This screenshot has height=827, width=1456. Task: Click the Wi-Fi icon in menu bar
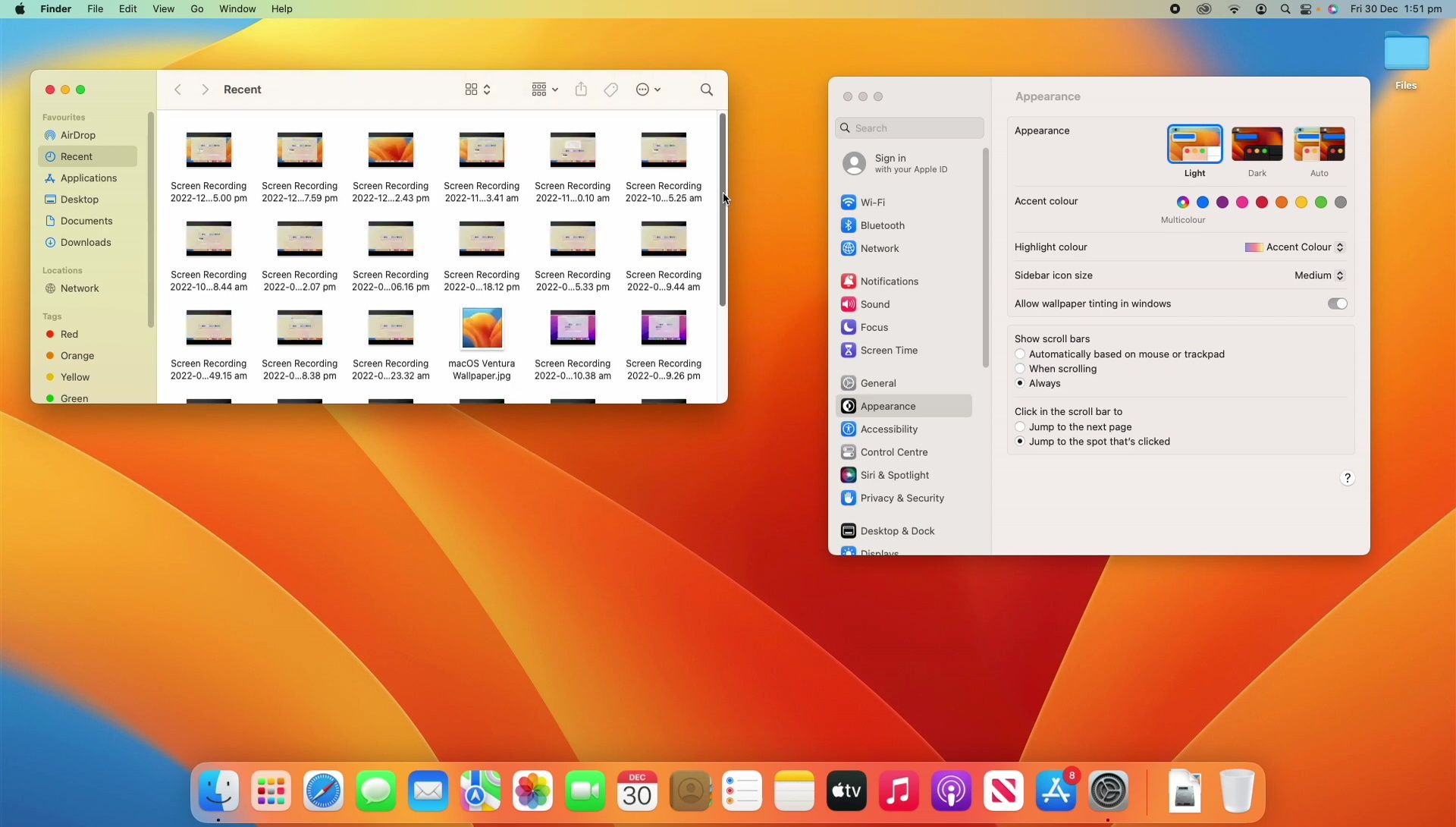pyautogui.click(x=1234, y=9)
